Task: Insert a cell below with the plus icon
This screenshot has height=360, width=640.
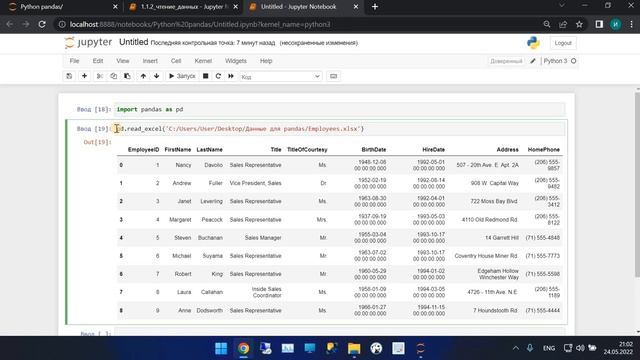Action: pos(84,76)
